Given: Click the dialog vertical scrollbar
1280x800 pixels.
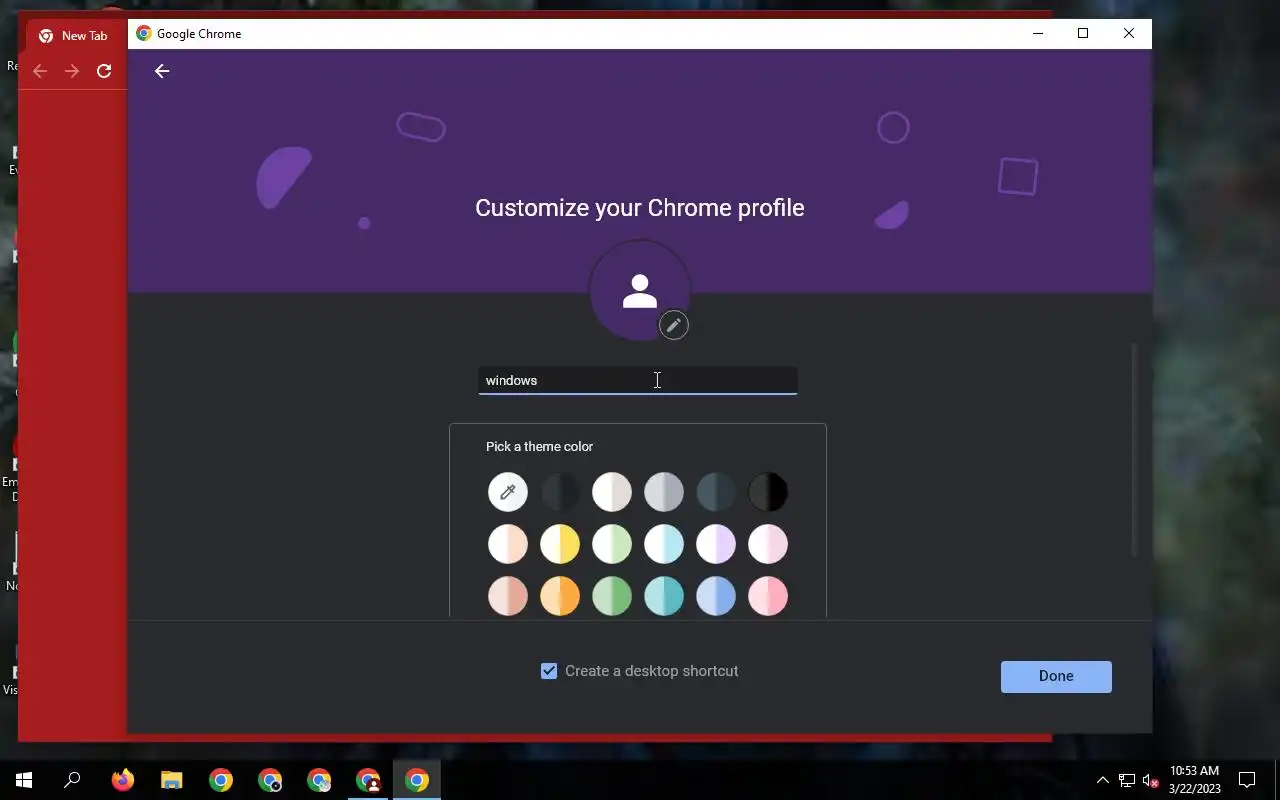Looking at the screenshot, I should 1134,450.
